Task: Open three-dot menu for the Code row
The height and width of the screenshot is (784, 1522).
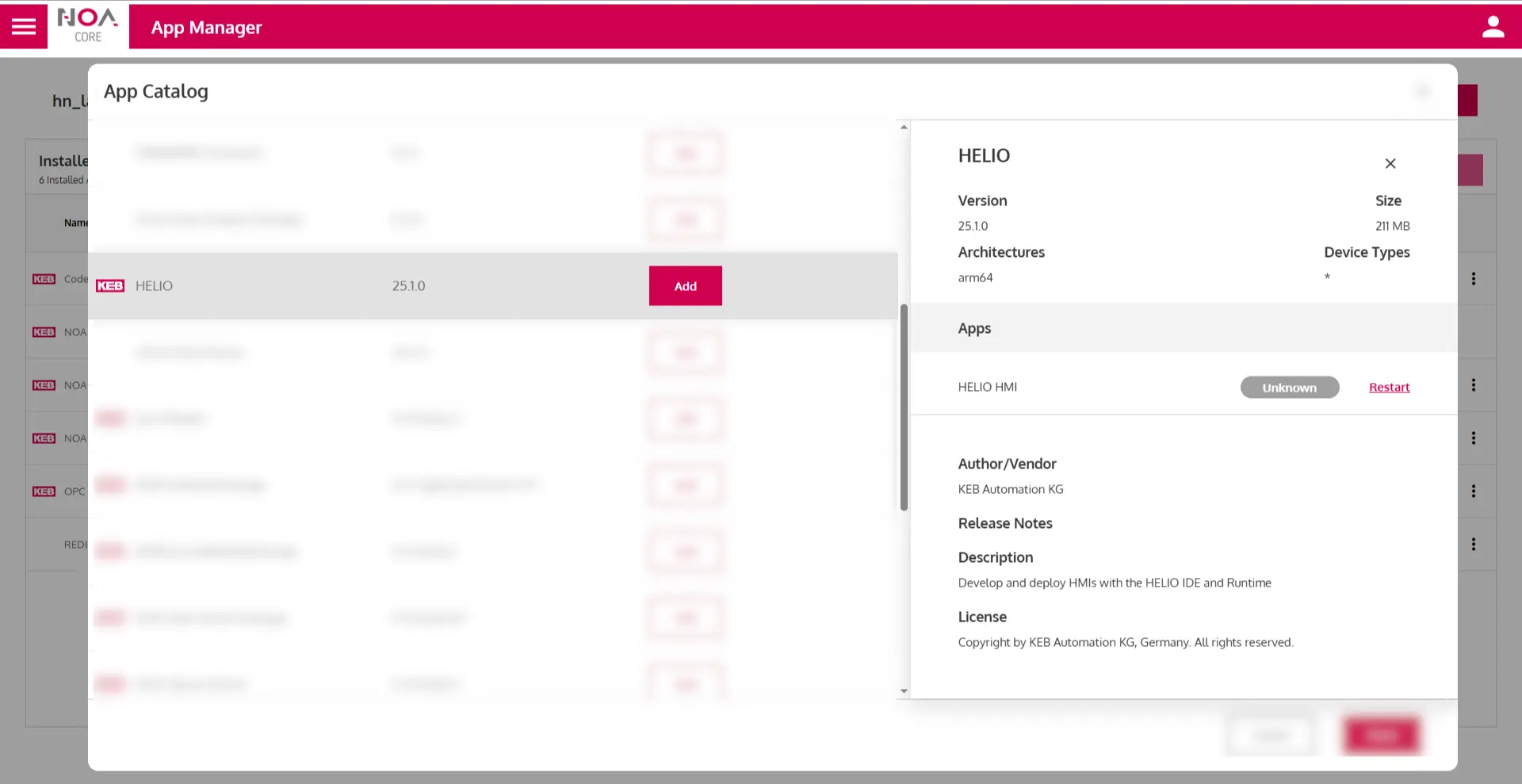Action: 1473,279
